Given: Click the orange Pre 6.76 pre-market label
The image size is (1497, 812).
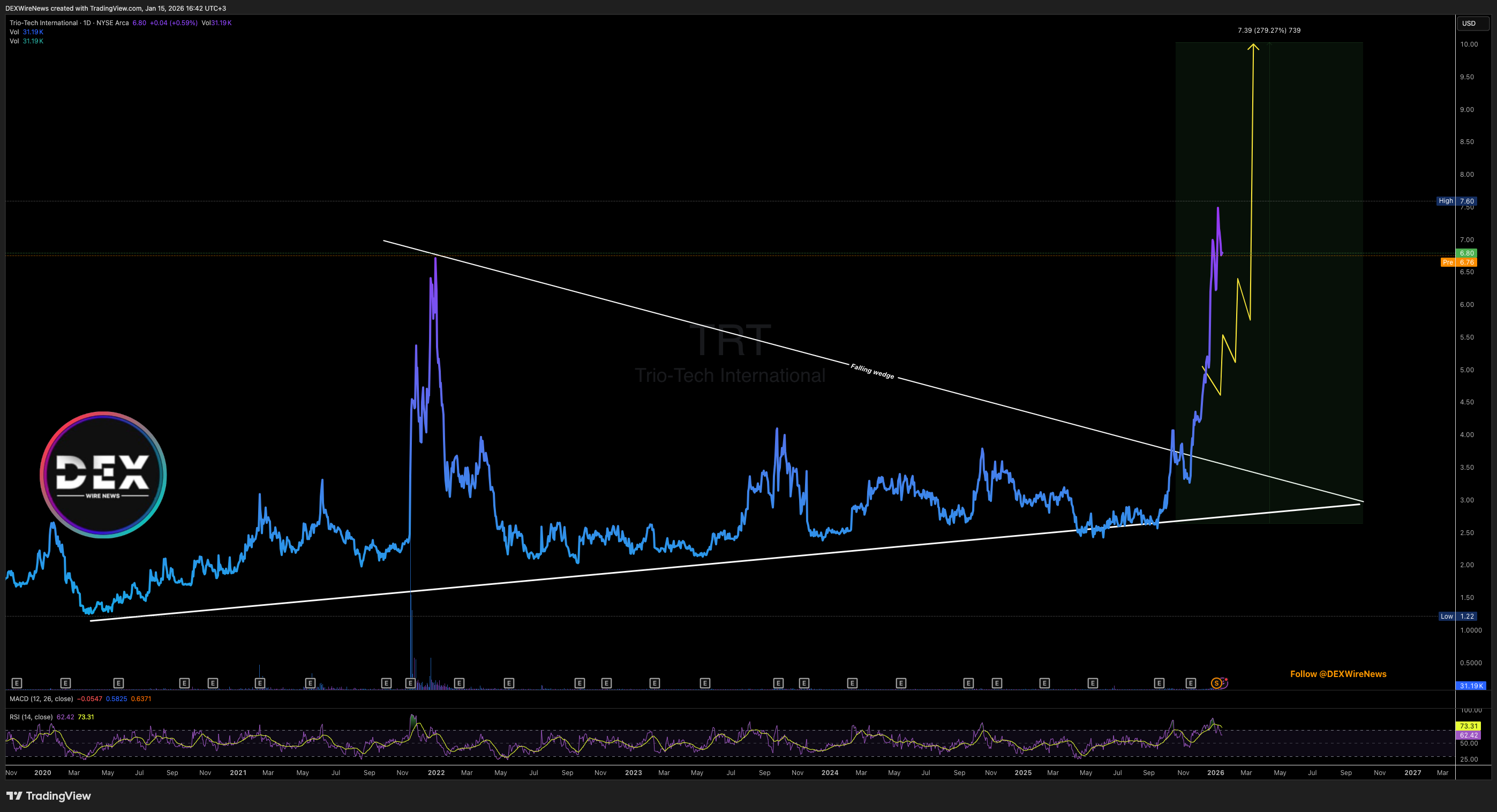Looking at the screenshot, I should [x=1458, y=262].
